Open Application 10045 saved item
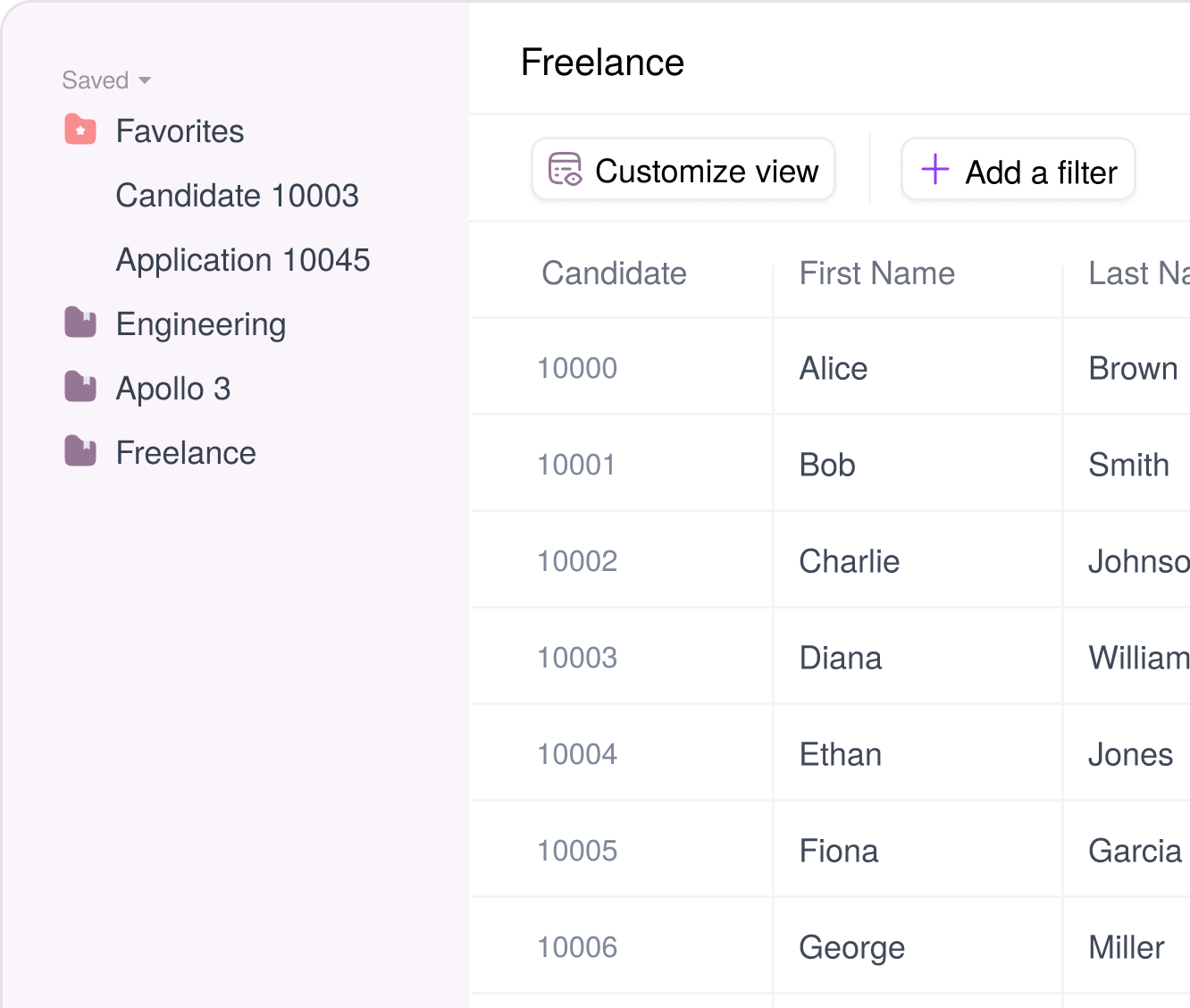 pos(242,260)
